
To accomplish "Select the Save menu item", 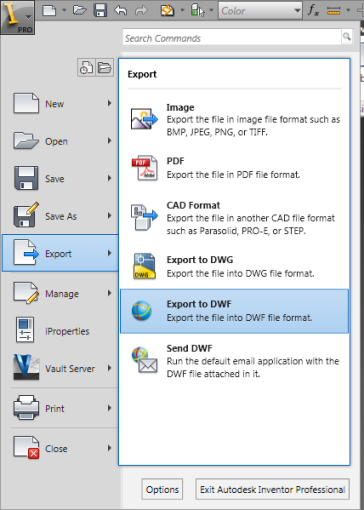I will click(x=60, y=179).
